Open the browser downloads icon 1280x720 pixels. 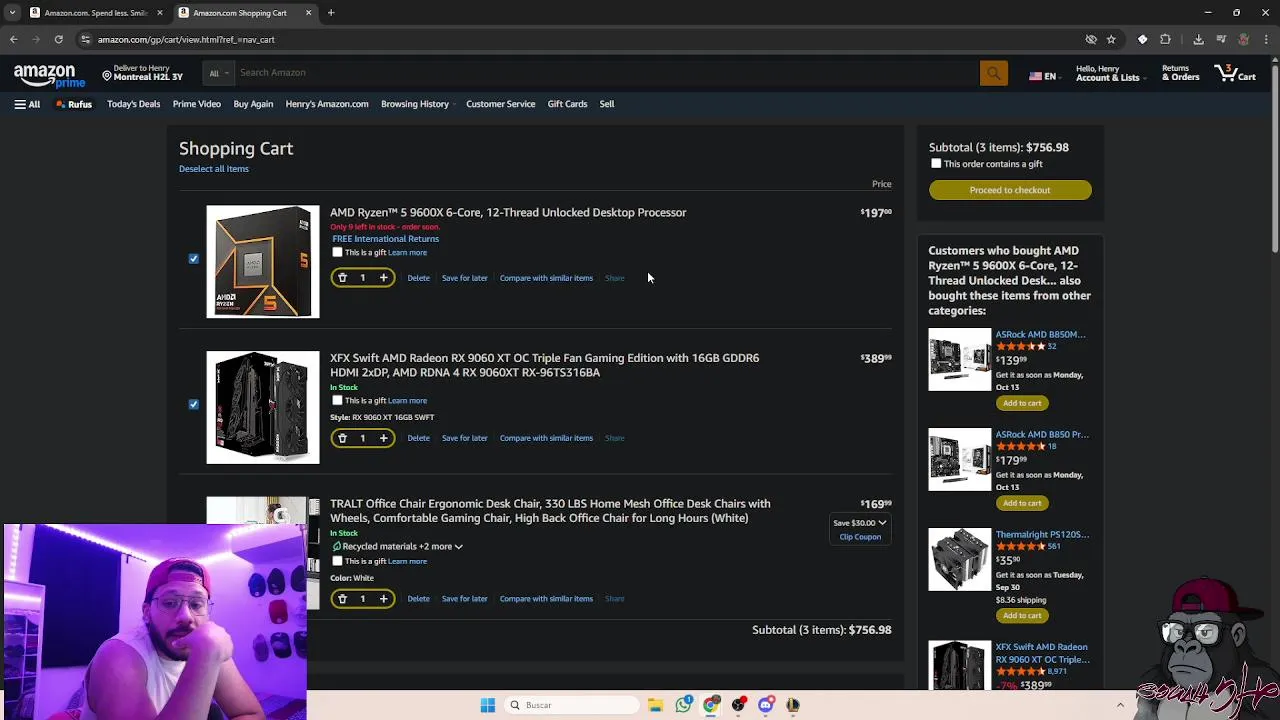point(1198,39)
